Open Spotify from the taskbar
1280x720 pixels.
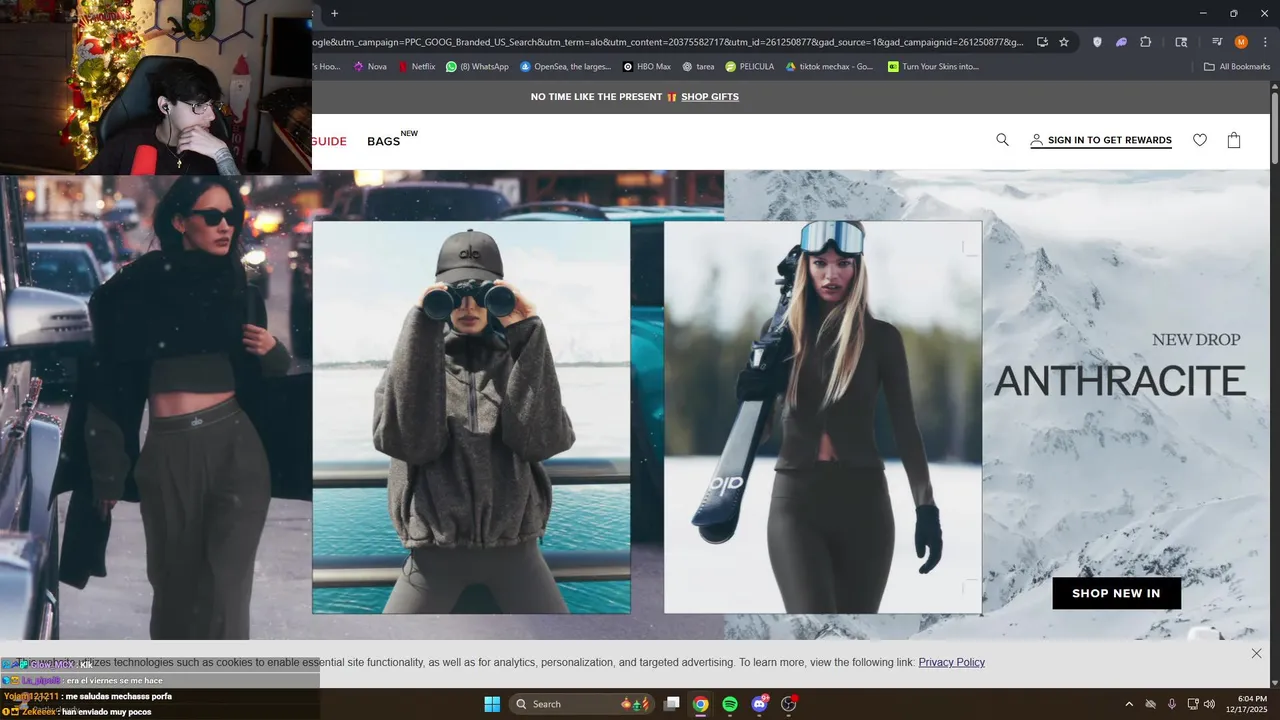coord(730,704)
